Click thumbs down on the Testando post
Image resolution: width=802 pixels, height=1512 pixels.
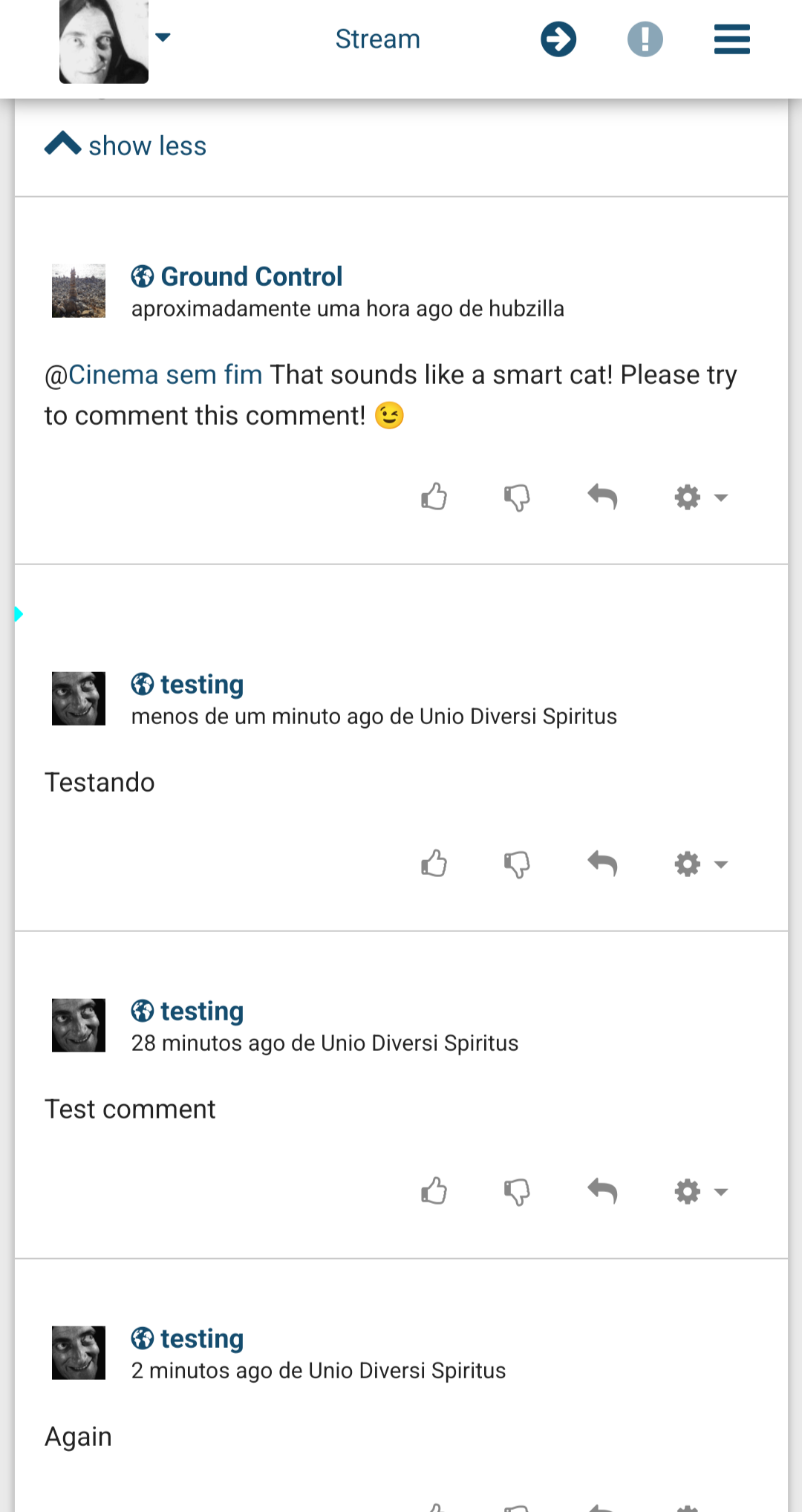pos(517,864)
